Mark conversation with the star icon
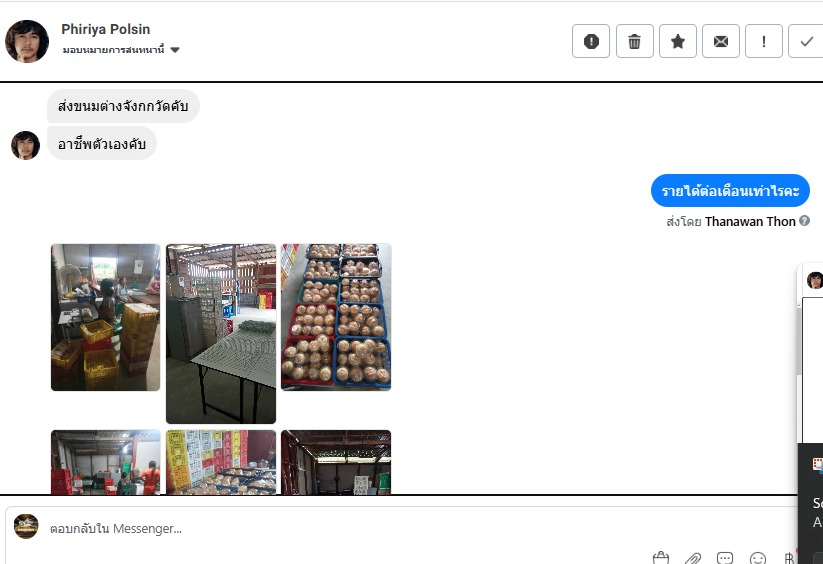 pyautogui.click(x=678, y=41)
